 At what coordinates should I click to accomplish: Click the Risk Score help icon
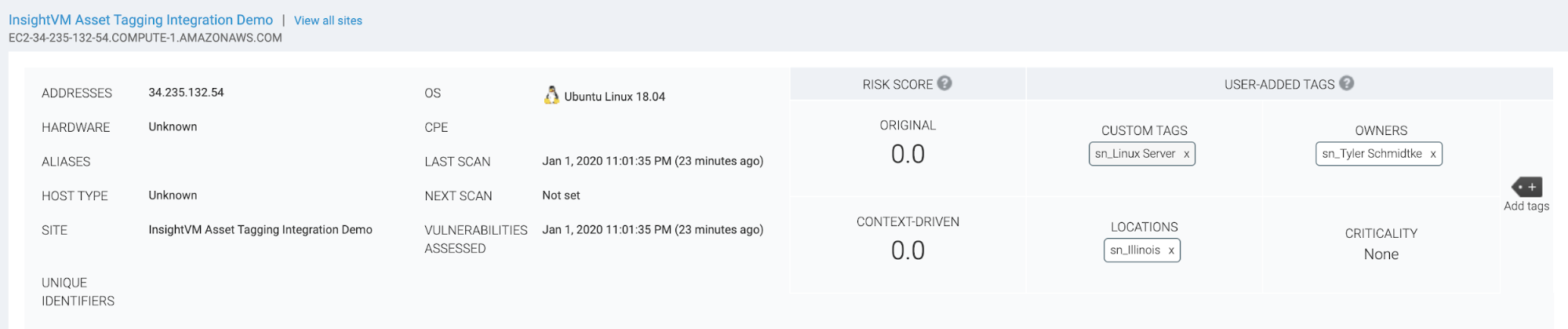tap(944, 83)
